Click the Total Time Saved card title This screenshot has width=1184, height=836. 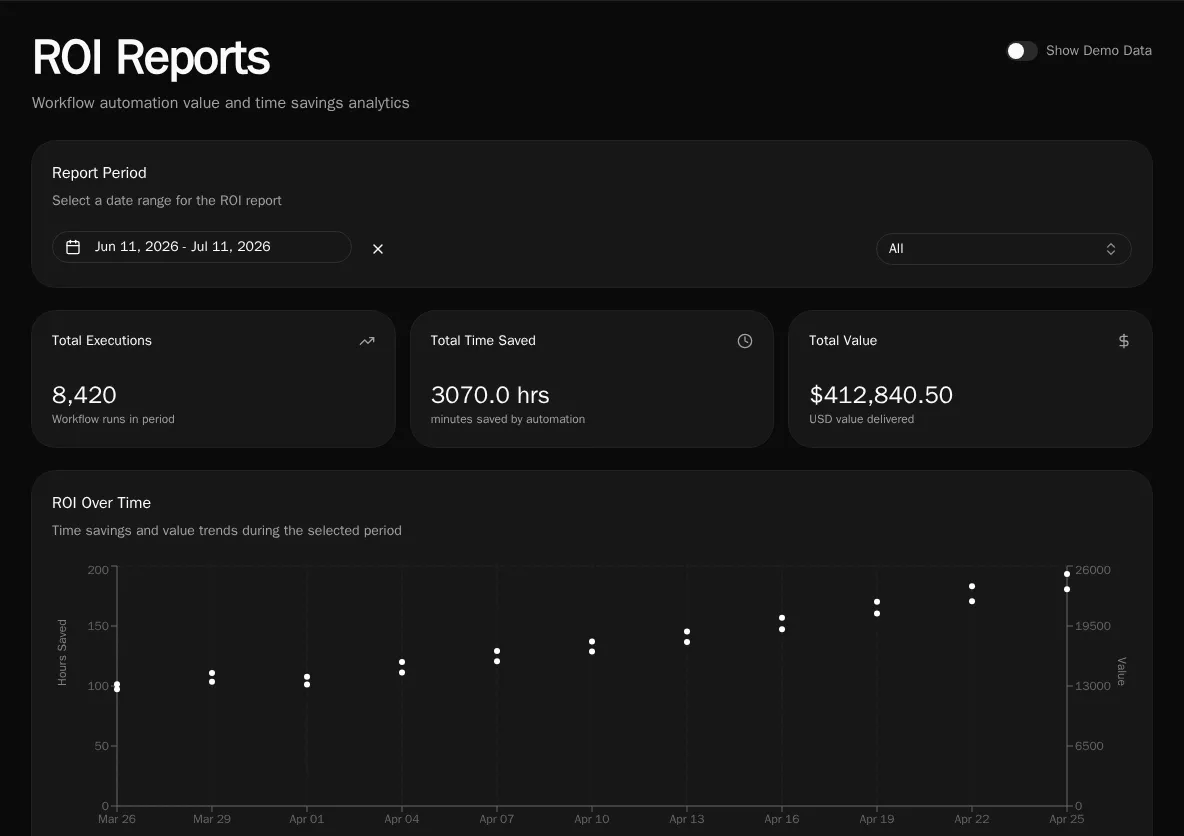483,341
